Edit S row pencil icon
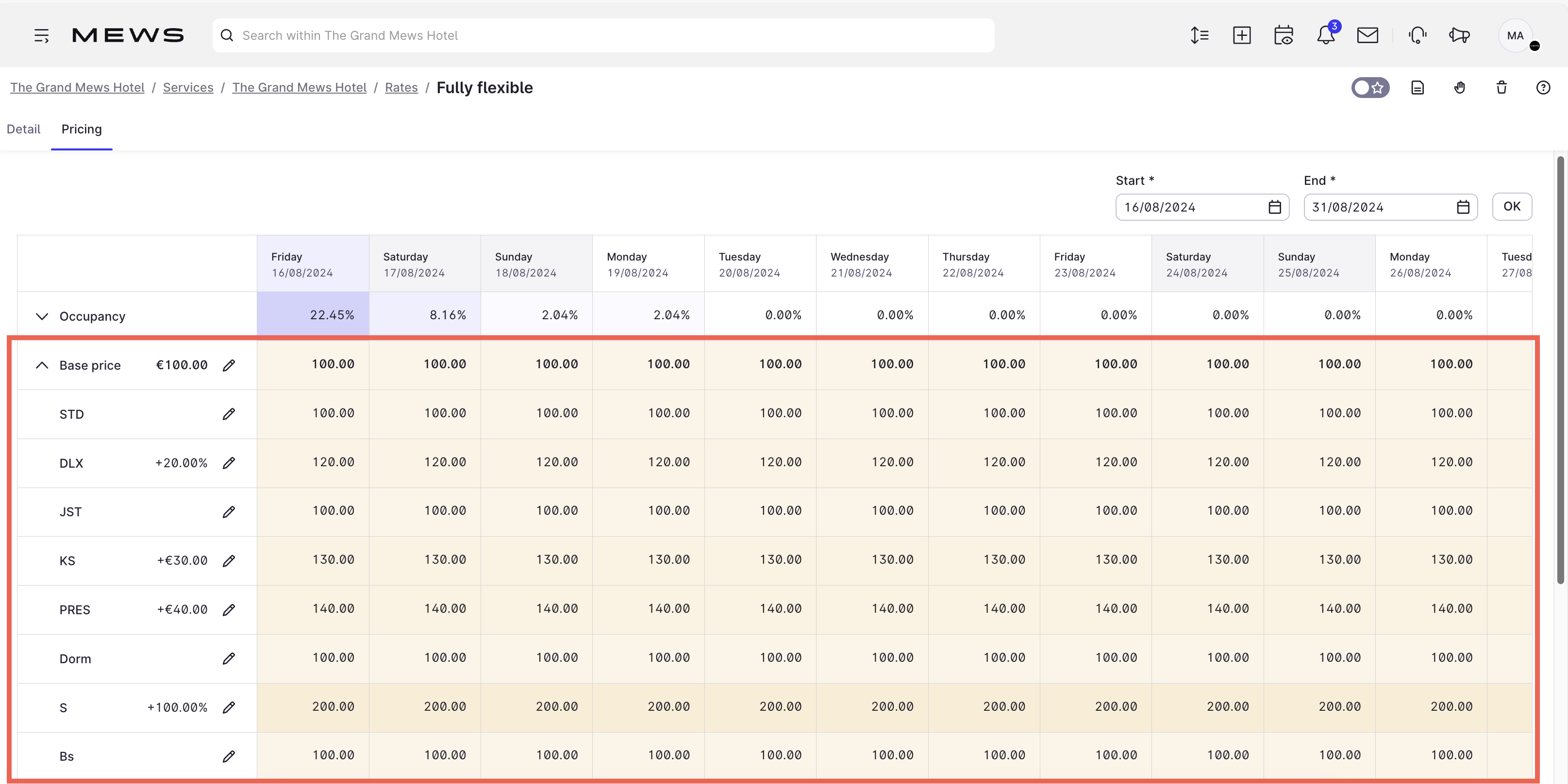The width and height of the screenshot is (1568, 784). coord(229,707)
